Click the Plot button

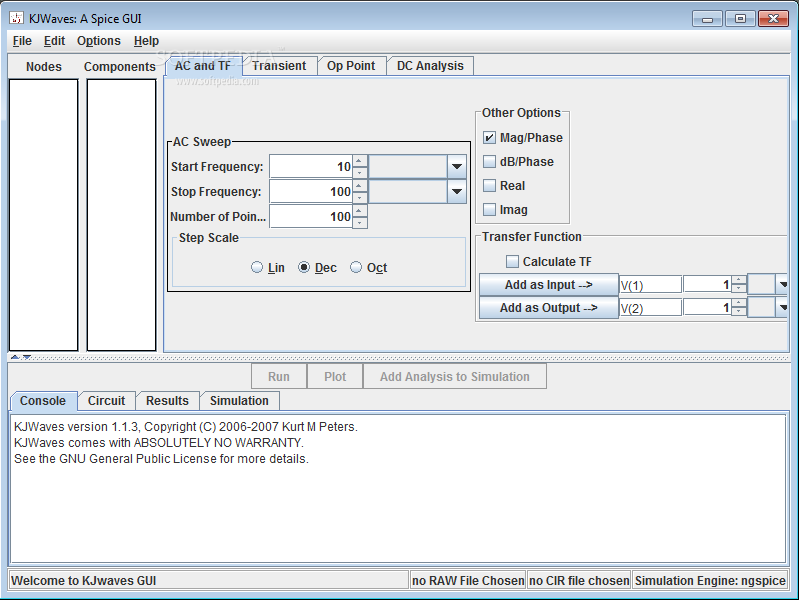pos(335,376)
